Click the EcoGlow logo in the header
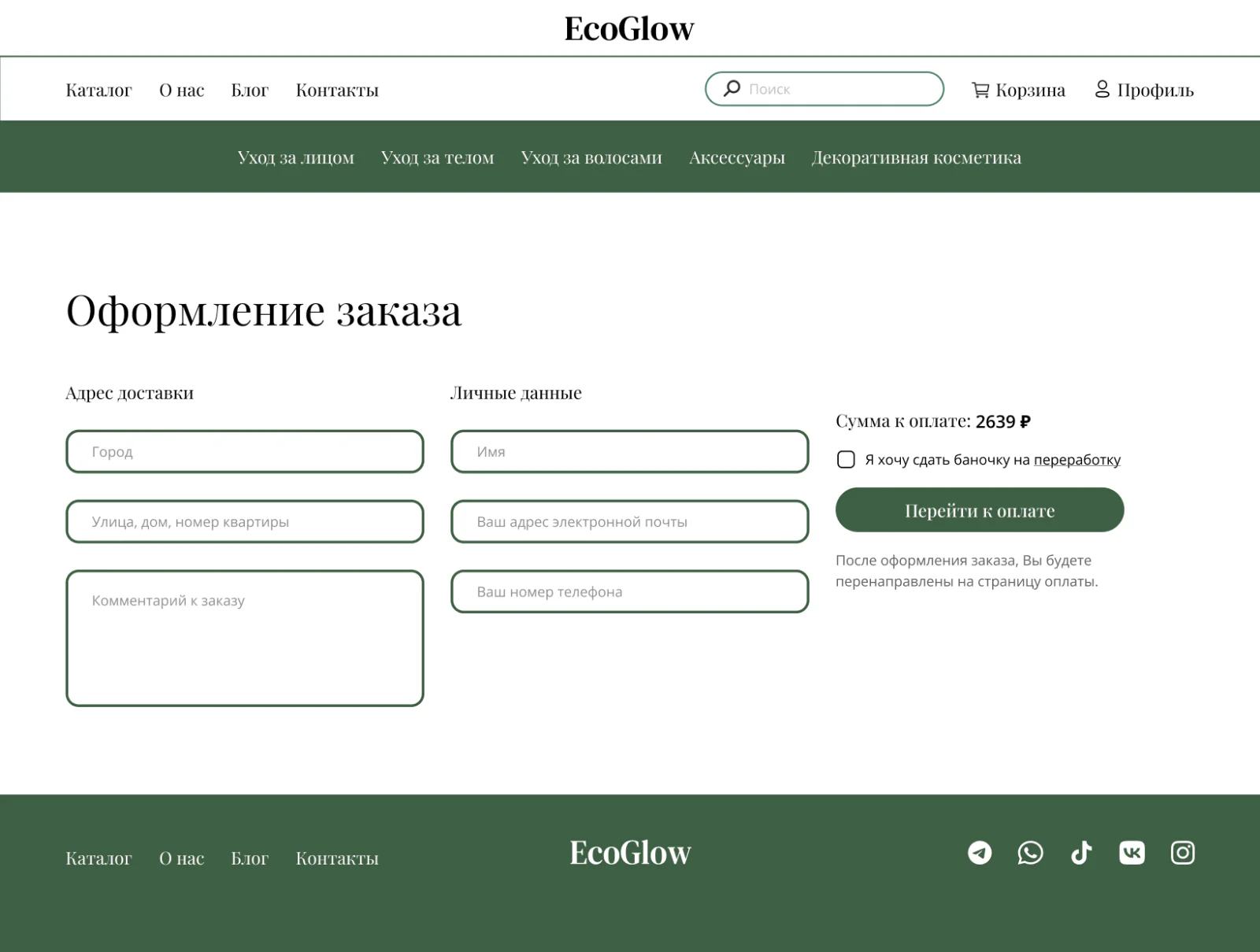 (629, 29)
